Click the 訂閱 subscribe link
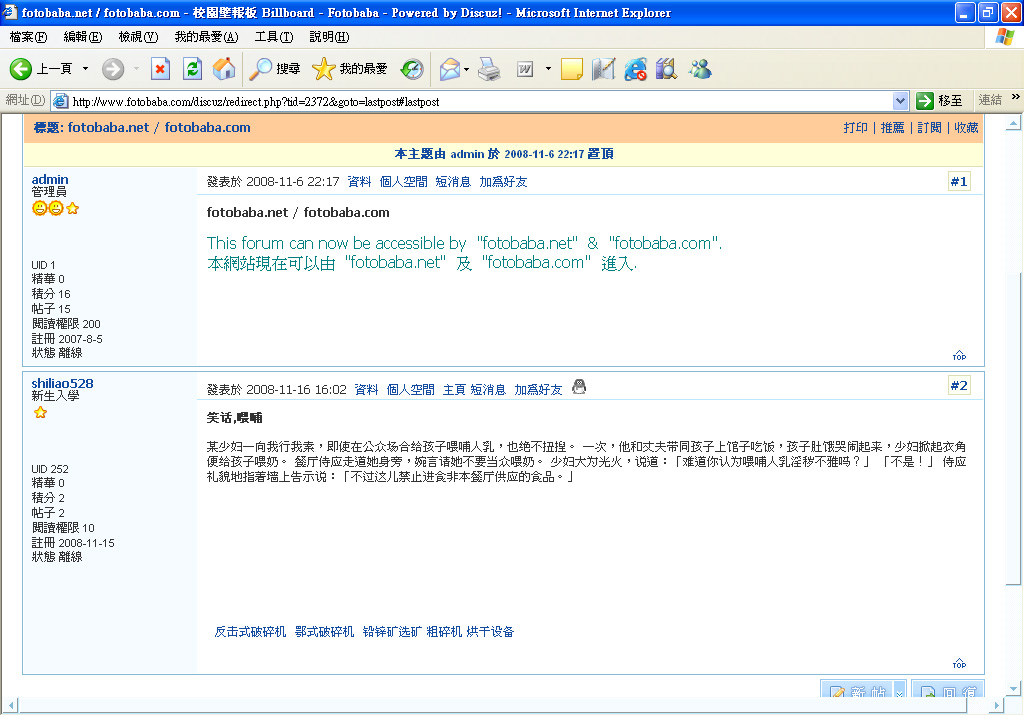 (x=929, y=127)
